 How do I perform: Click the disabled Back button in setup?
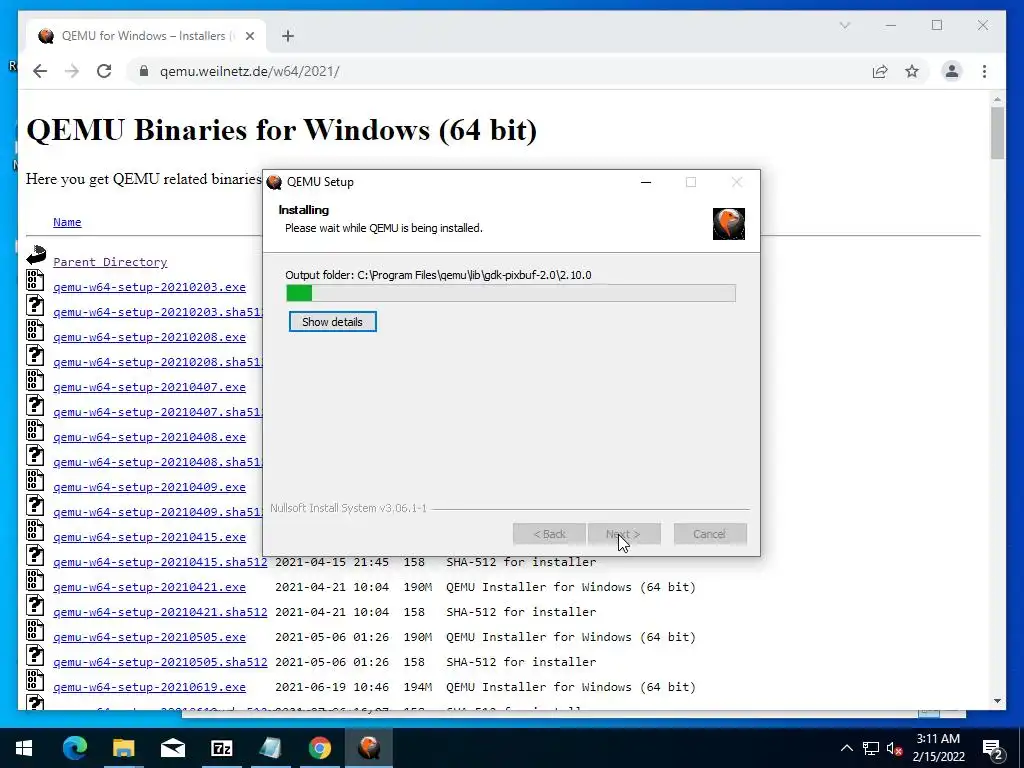(x=549, y=534)
